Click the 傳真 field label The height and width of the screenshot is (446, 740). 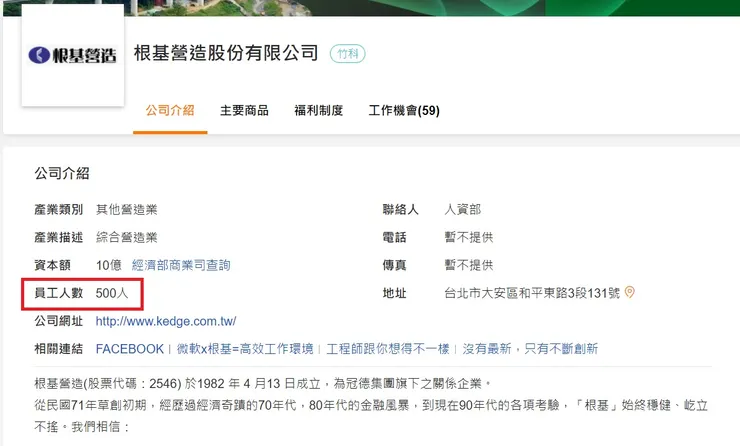tap(395, 265)
